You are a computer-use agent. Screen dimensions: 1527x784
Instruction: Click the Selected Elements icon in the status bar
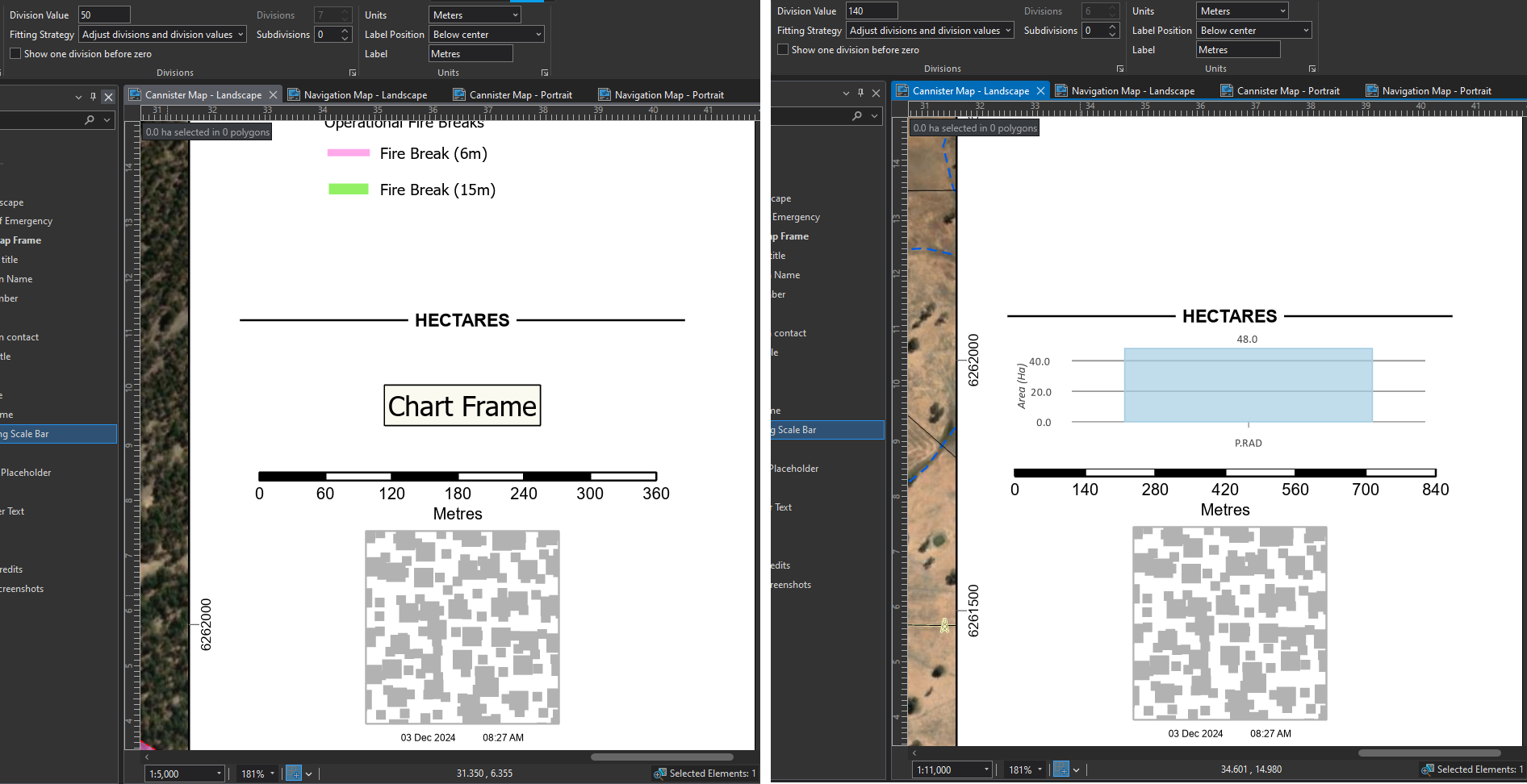tap(661, 773)
